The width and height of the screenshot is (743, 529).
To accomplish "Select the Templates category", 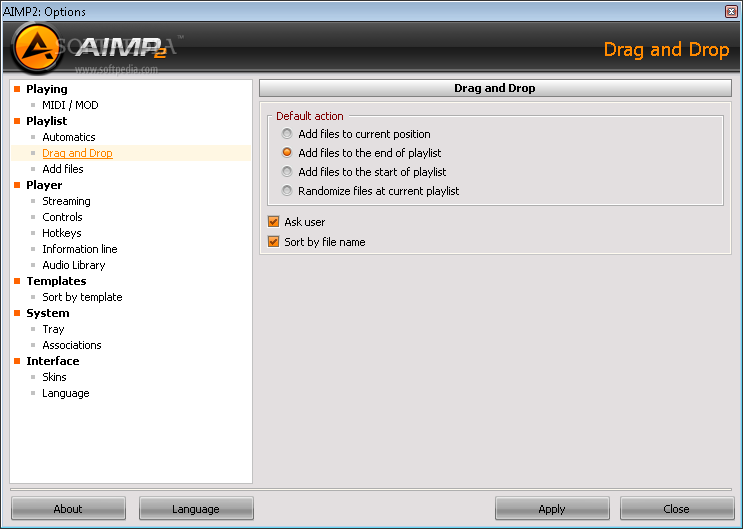I will coord(56,281).
